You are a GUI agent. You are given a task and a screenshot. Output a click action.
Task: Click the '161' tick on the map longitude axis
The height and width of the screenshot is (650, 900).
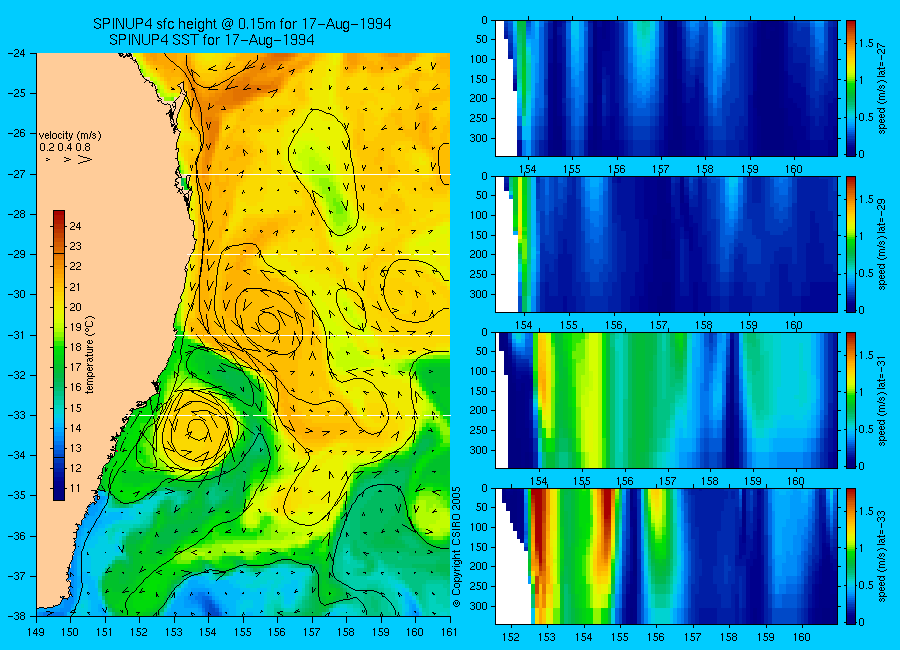(x=450, y=632)
